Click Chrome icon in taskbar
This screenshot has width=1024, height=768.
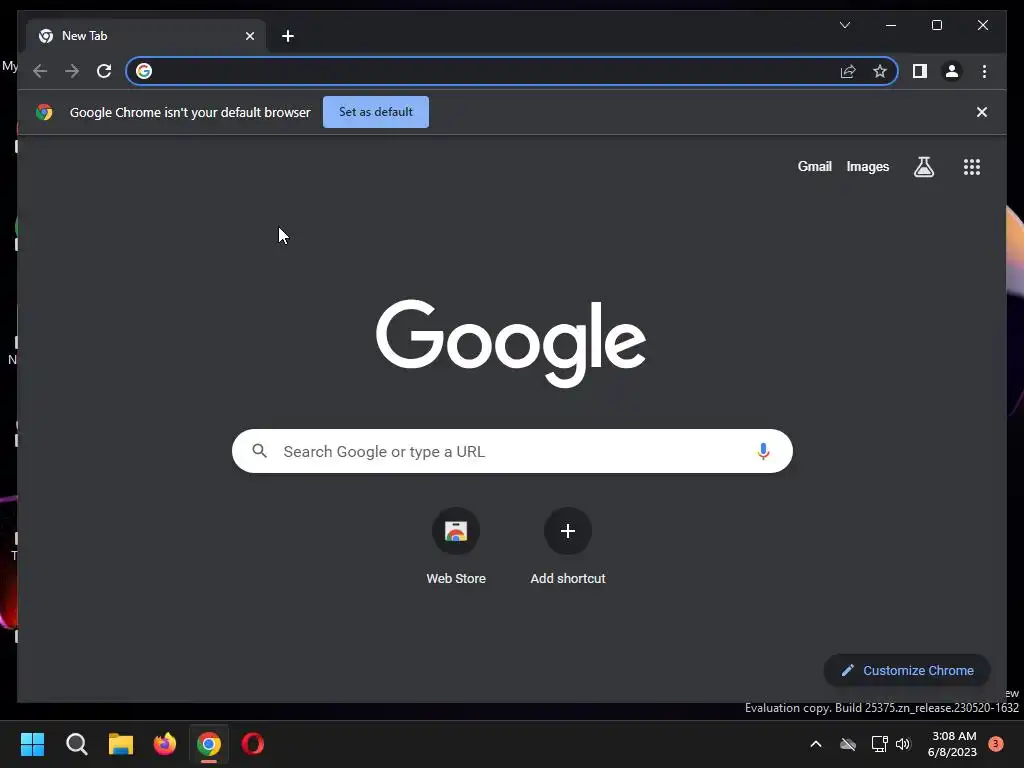(x=209, y=744)
